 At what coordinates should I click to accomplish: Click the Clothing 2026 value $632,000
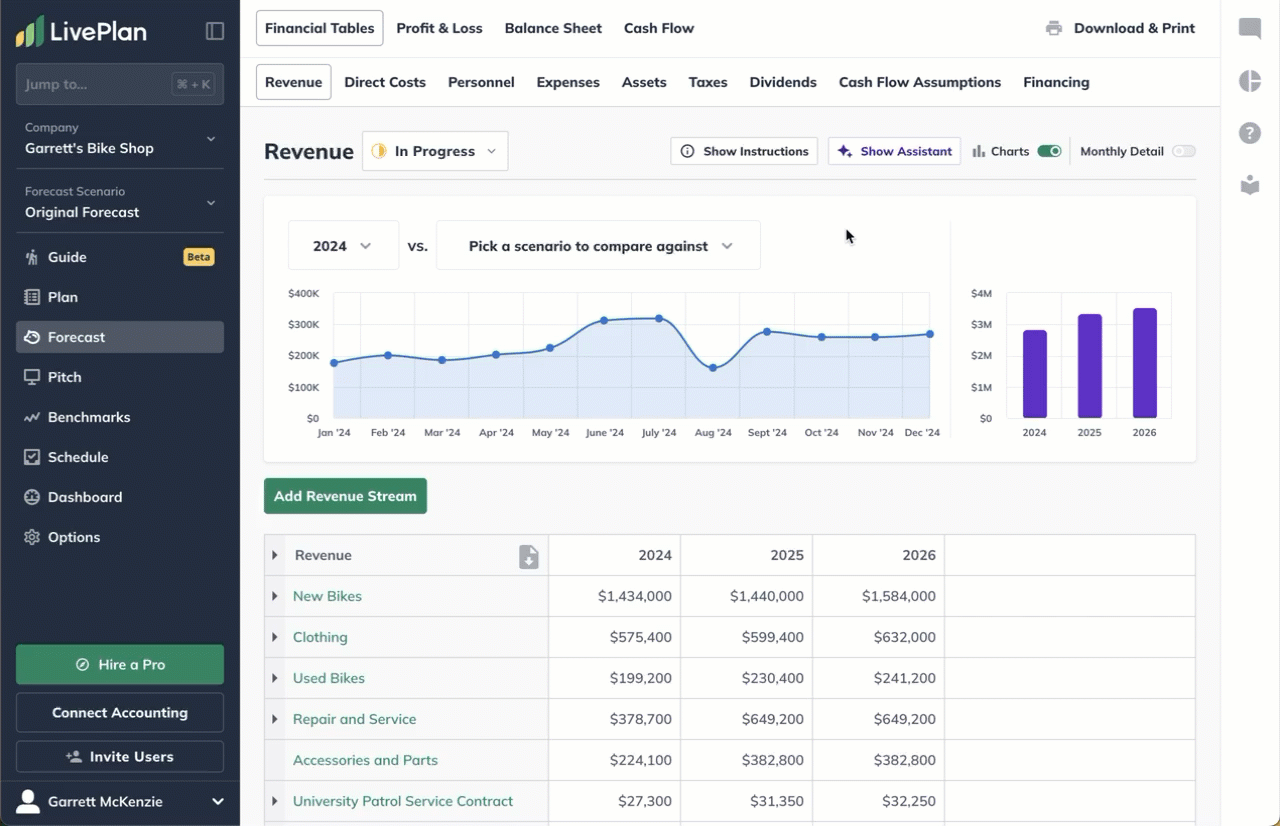904,637
